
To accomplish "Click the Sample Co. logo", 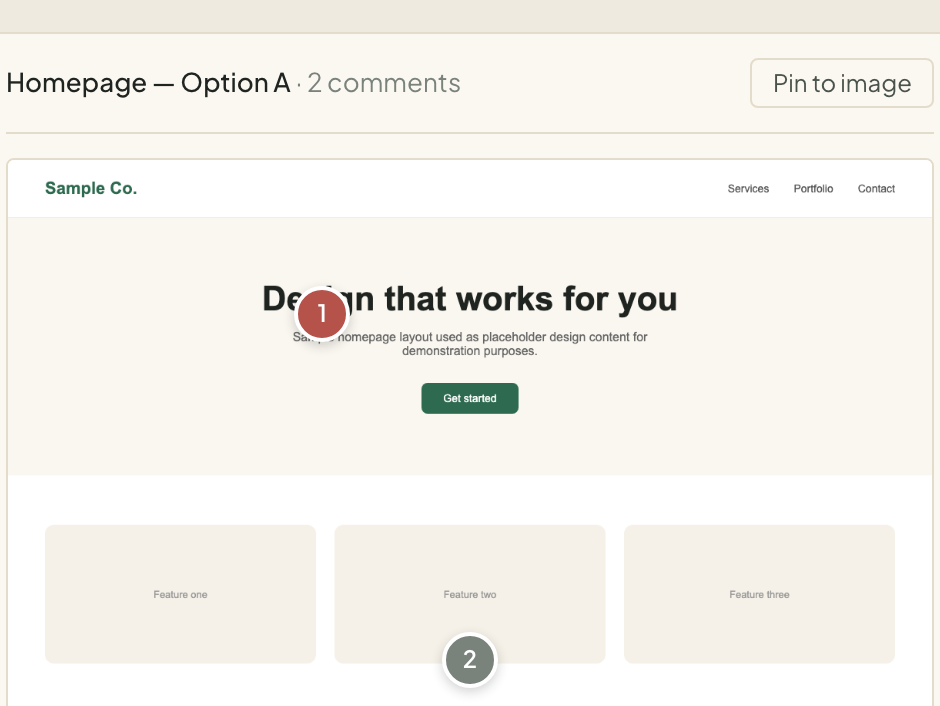I will click(x=91, y=188).
